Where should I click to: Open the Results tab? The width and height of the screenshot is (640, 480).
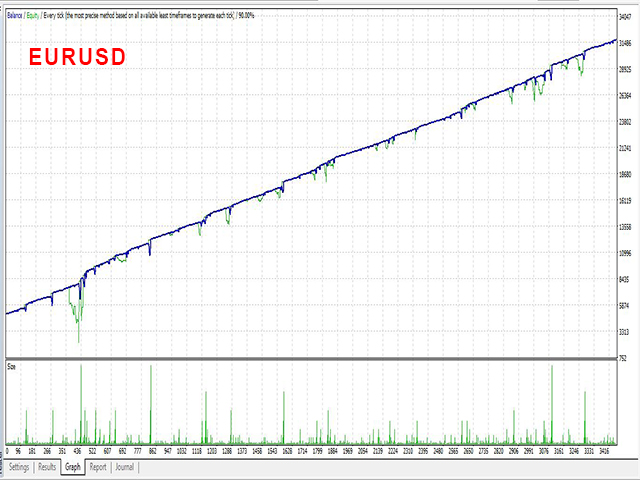pyautogui.click(x=47, y=467)
